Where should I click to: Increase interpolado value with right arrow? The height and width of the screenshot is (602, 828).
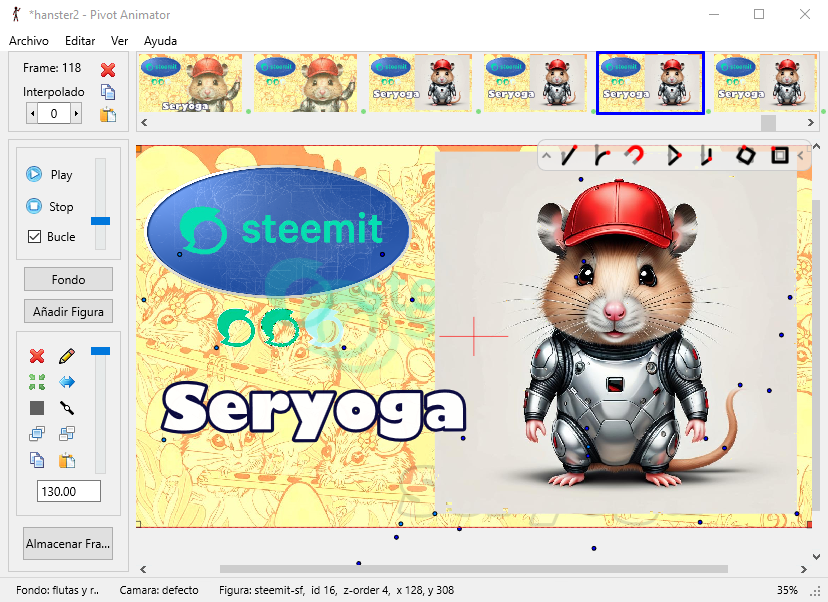click(x=76, y=114)
